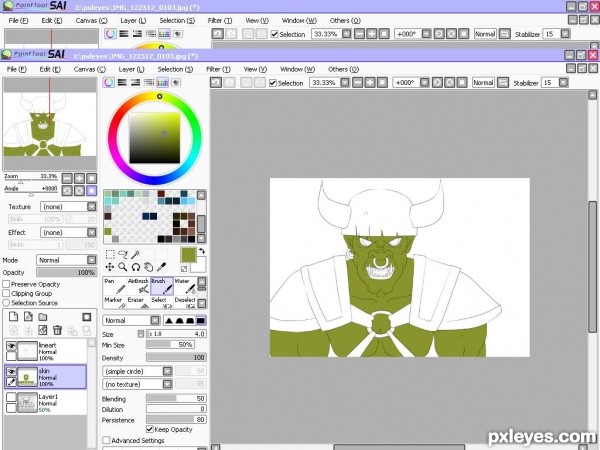
Task: Select the Layer1 layer row
Action: coord(46,403)
